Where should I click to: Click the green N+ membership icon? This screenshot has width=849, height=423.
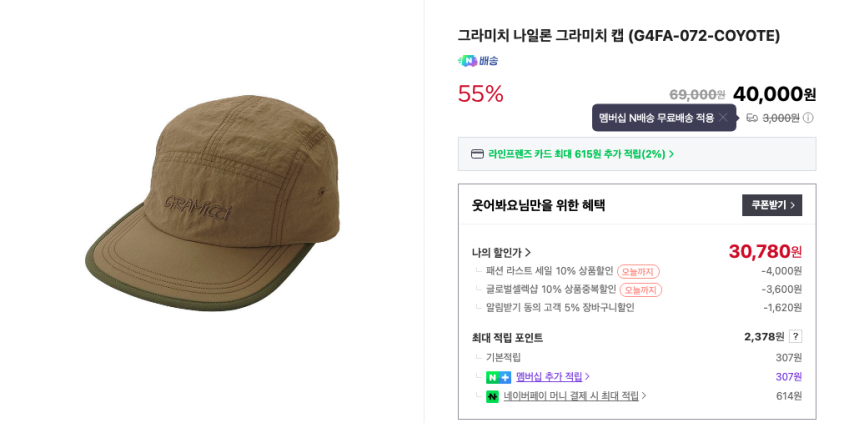point(498,377)
